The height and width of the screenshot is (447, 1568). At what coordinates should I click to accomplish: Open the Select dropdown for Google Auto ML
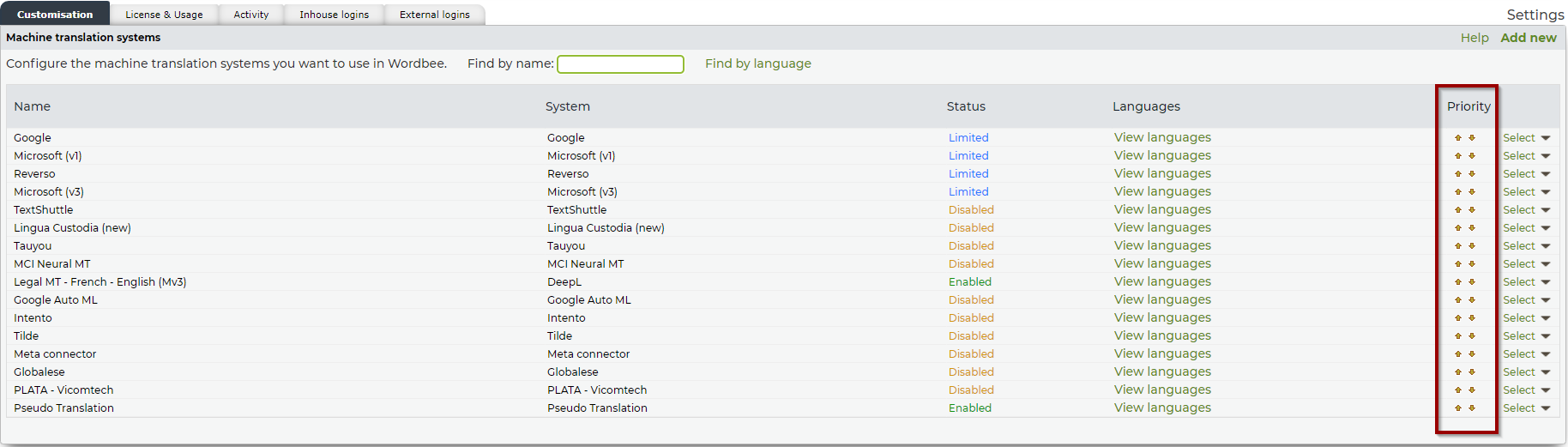point(1526,300)
